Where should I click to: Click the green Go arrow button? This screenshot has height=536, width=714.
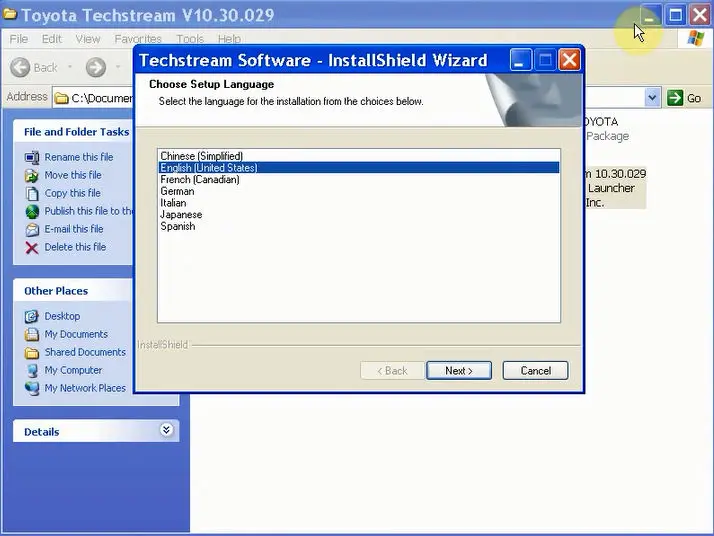tap(675, 98)
